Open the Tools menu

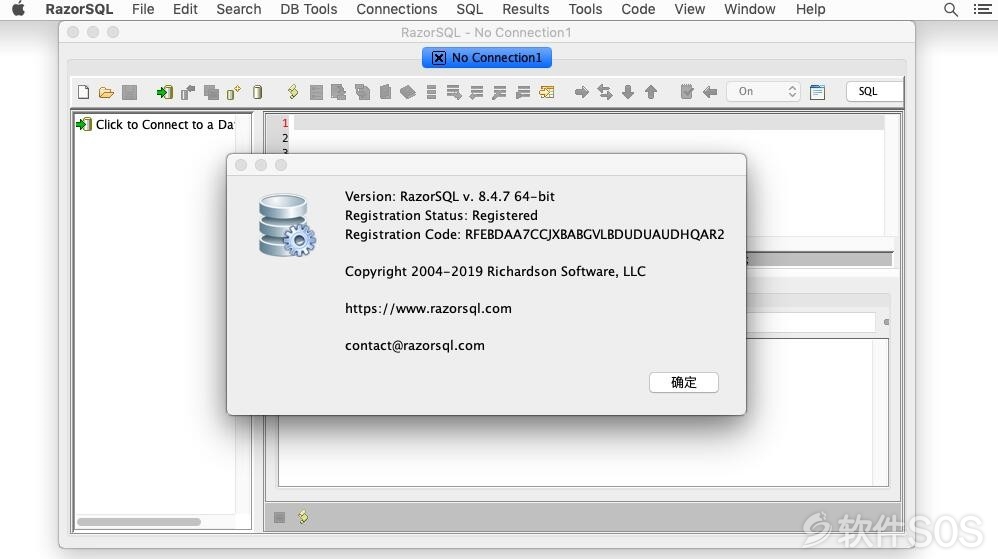coord(585,10)
